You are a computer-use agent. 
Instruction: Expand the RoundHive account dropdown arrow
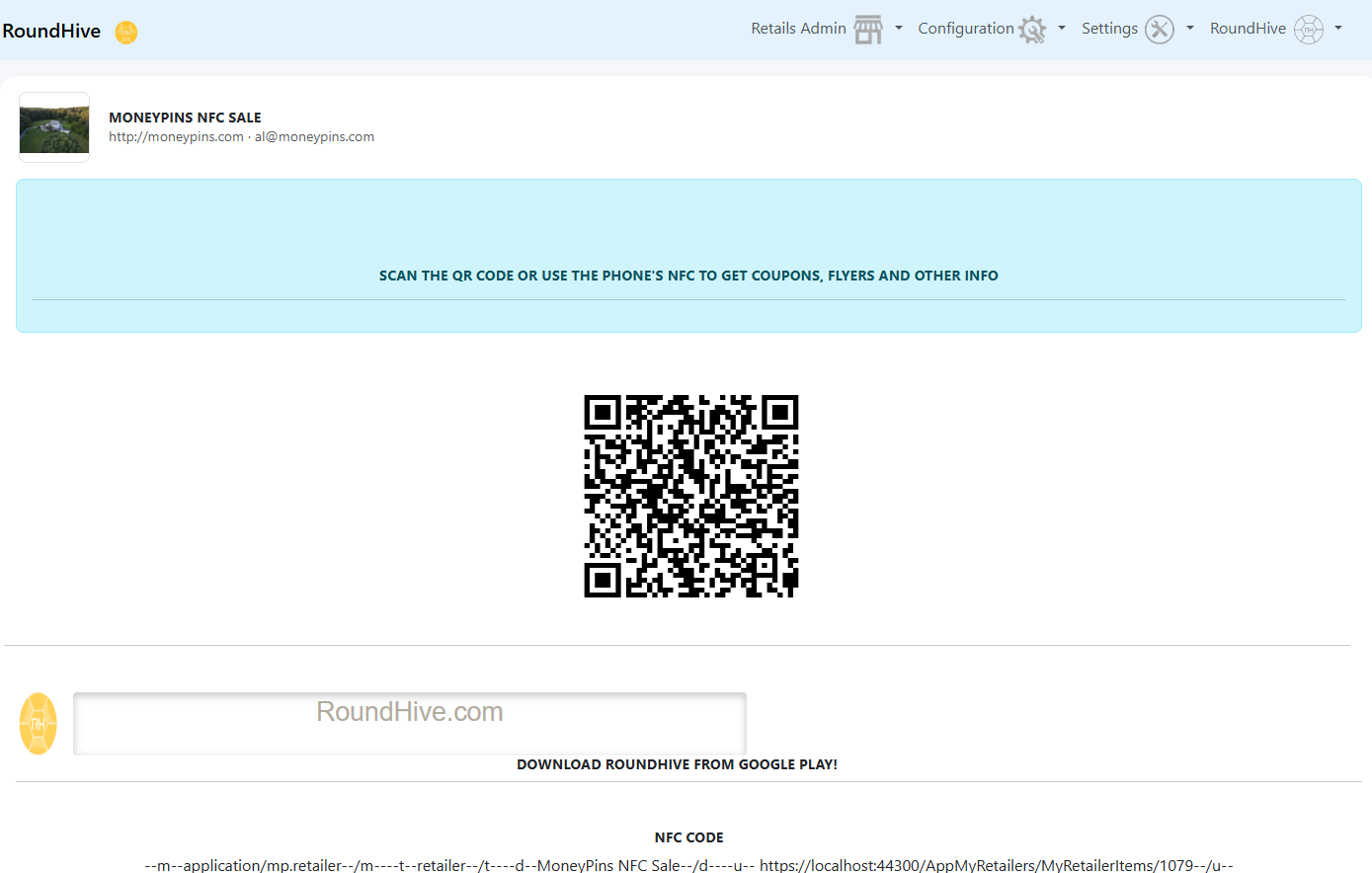[1338, 29]
